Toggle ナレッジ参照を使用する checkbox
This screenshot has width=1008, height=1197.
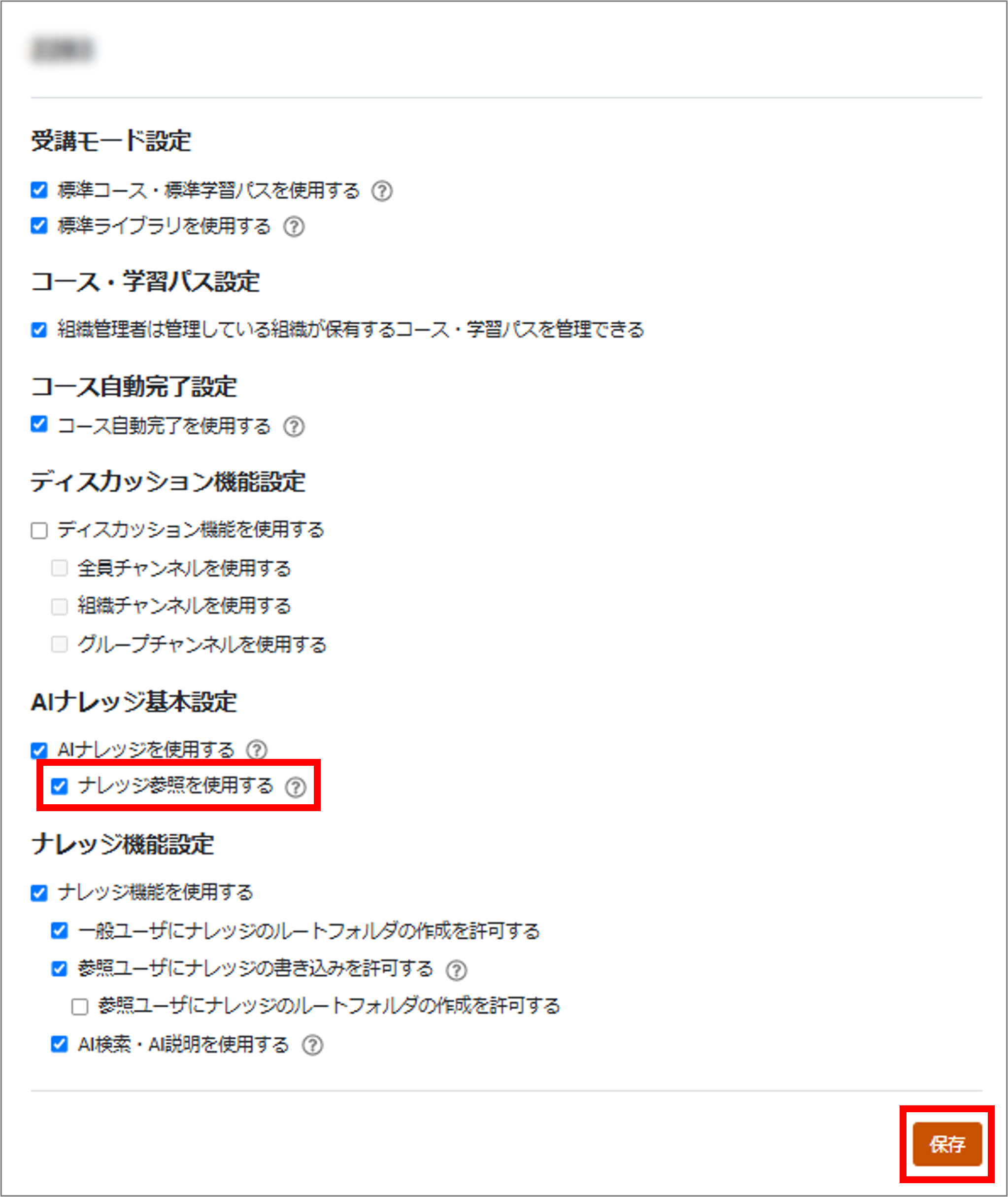click(60, 786)
